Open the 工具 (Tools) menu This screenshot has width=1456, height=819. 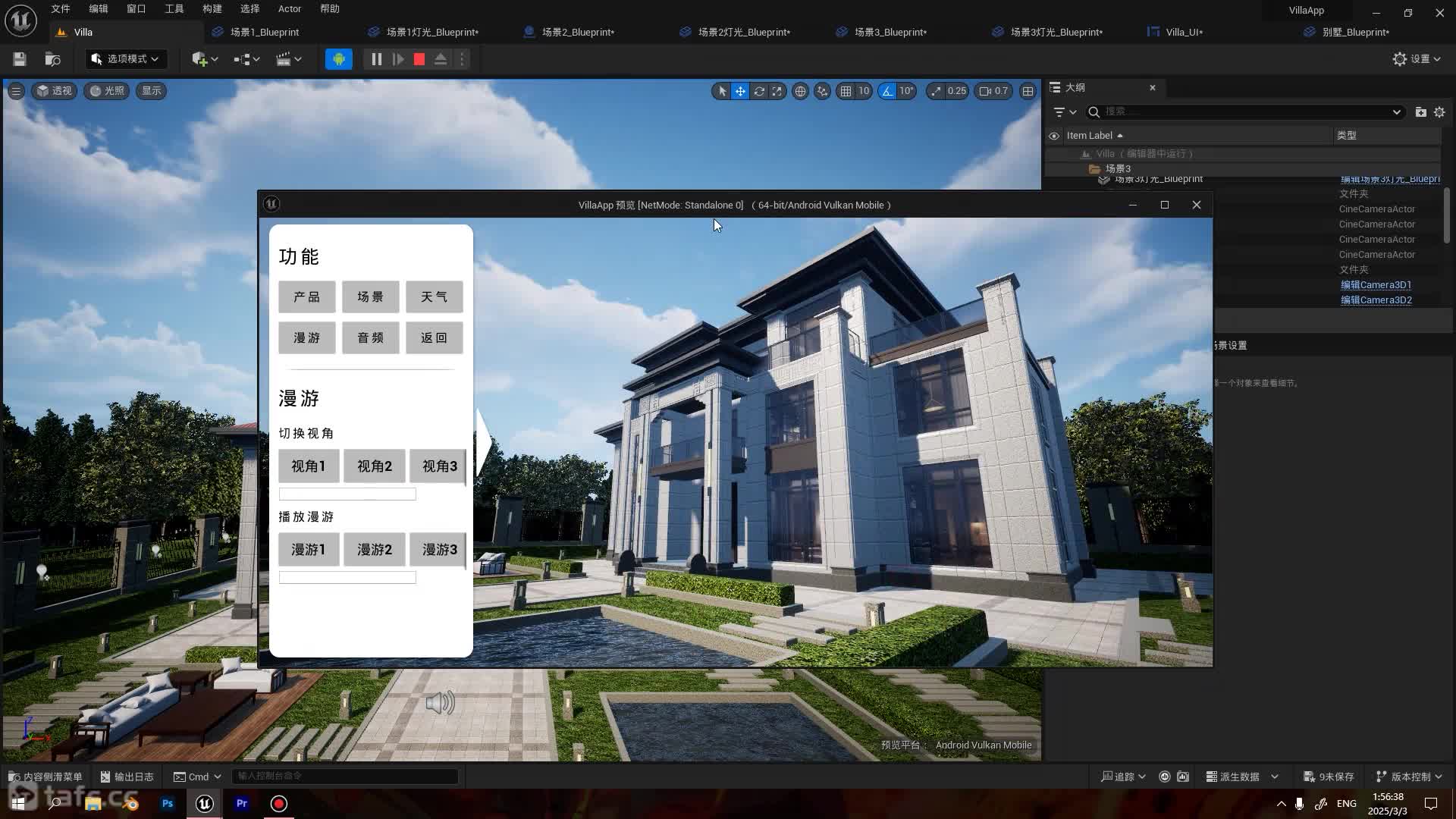(x=174, y=9)
